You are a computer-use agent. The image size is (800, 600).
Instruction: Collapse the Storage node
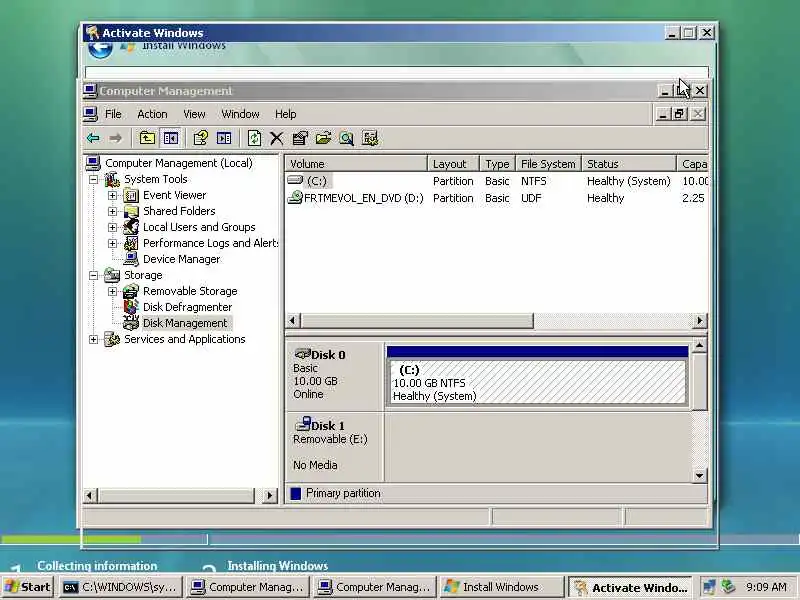pyautogui.click(x=93, y=276)
